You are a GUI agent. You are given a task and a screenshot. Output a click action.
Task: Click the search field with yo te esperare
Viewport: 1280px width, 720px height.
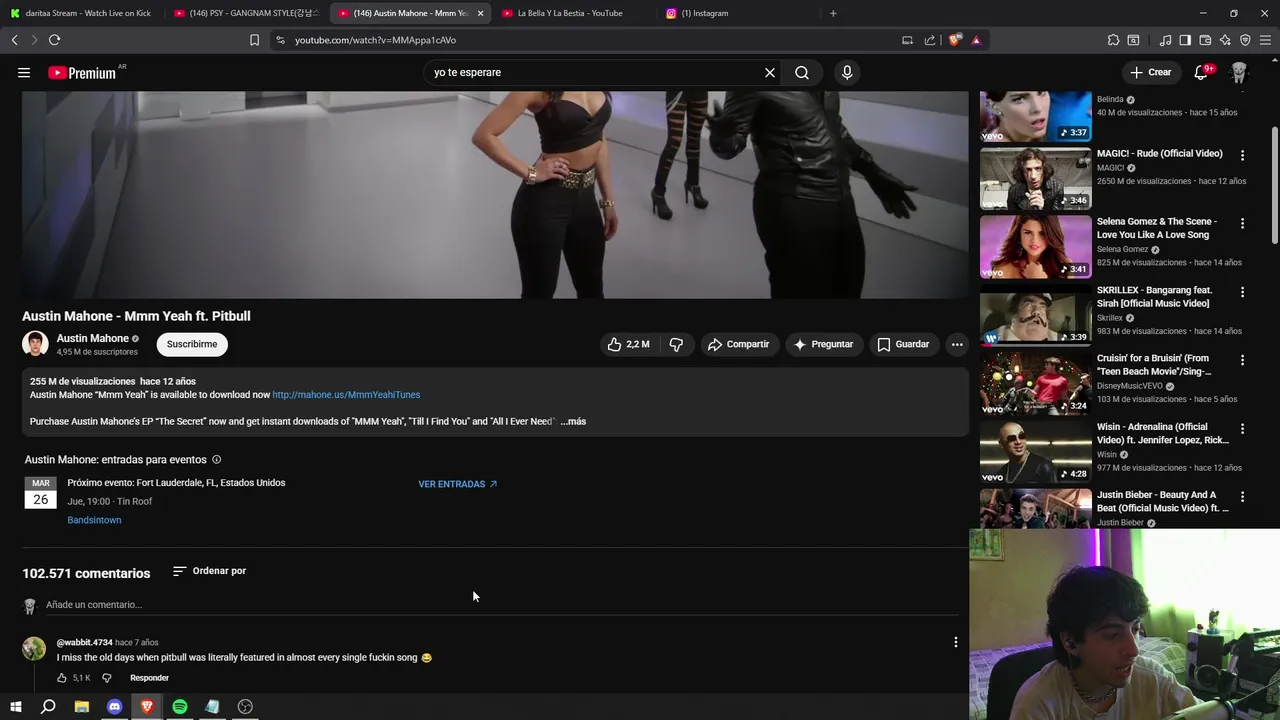coord(595,72)
